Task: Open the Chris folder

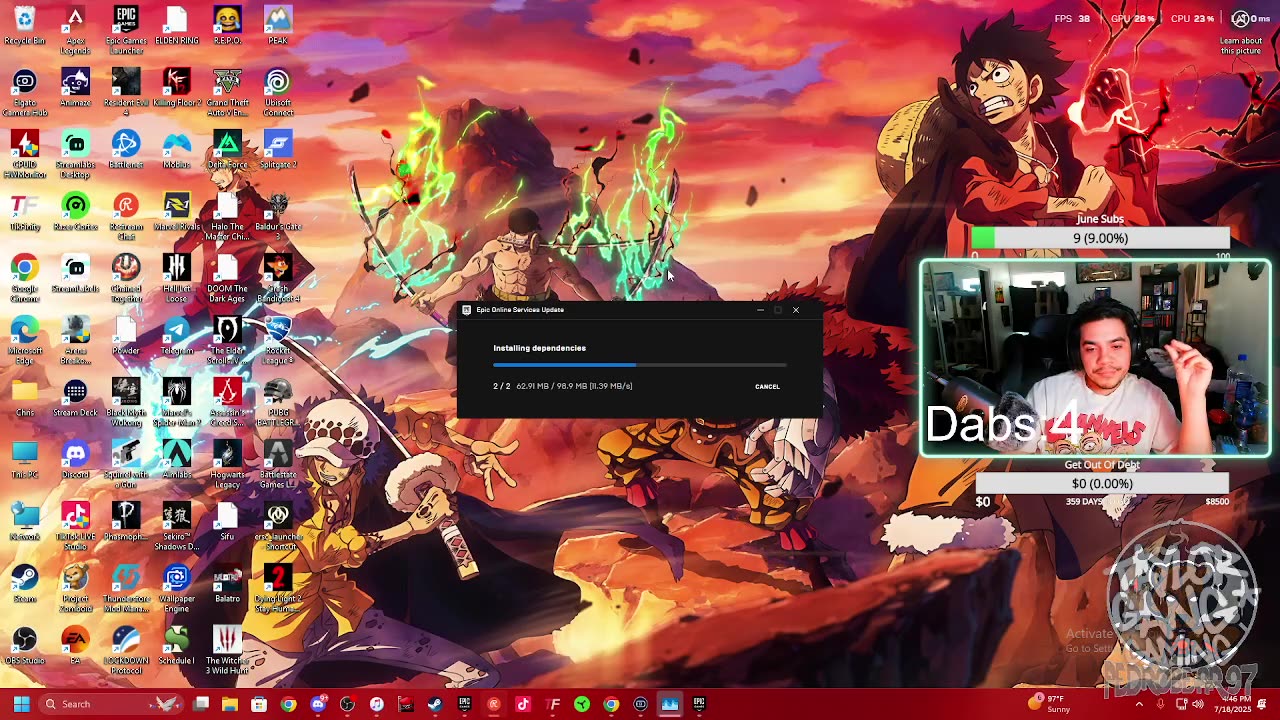Action: [x=25, y=399]
